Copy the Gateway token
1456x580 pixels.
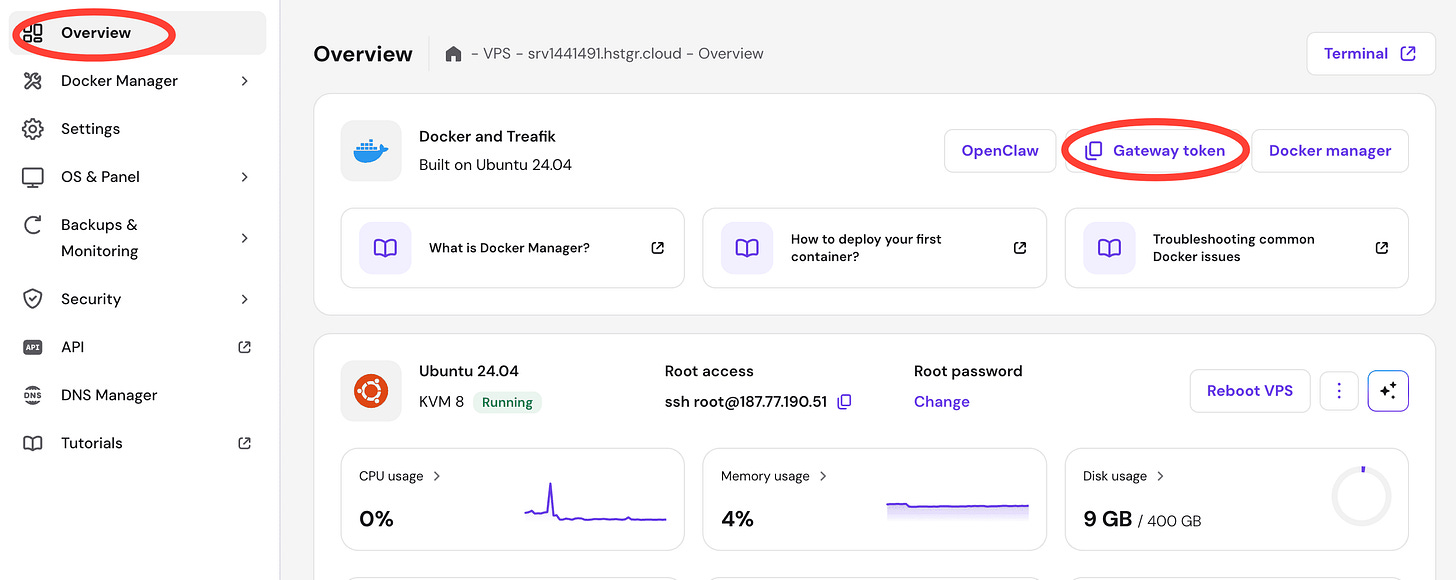[x=1154, y=151]
